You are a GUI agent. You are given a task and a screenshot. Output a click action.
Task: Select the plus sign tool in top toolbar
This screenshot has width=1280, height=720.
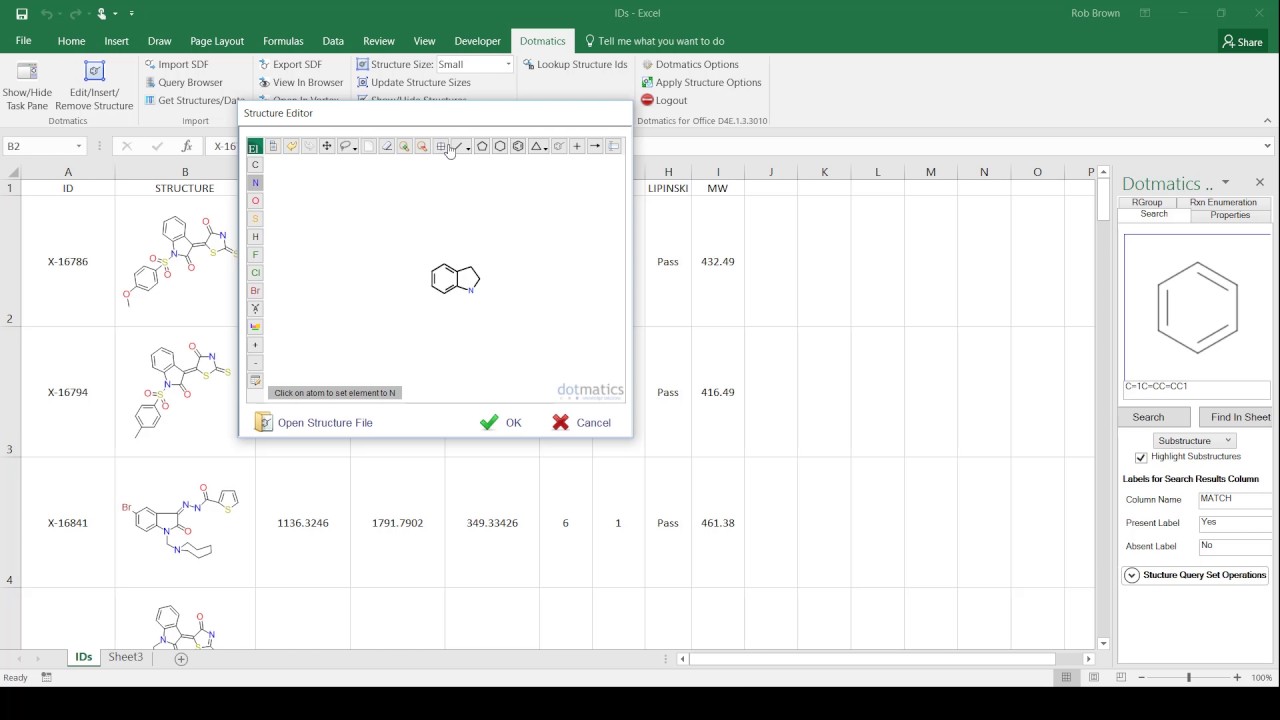(577, 146)
